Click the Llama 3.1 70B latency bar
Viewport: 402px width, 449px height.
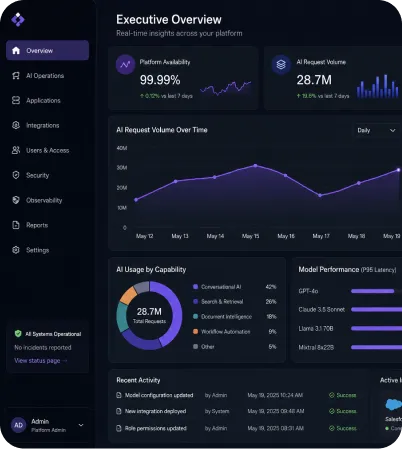(x=376, y=328)
